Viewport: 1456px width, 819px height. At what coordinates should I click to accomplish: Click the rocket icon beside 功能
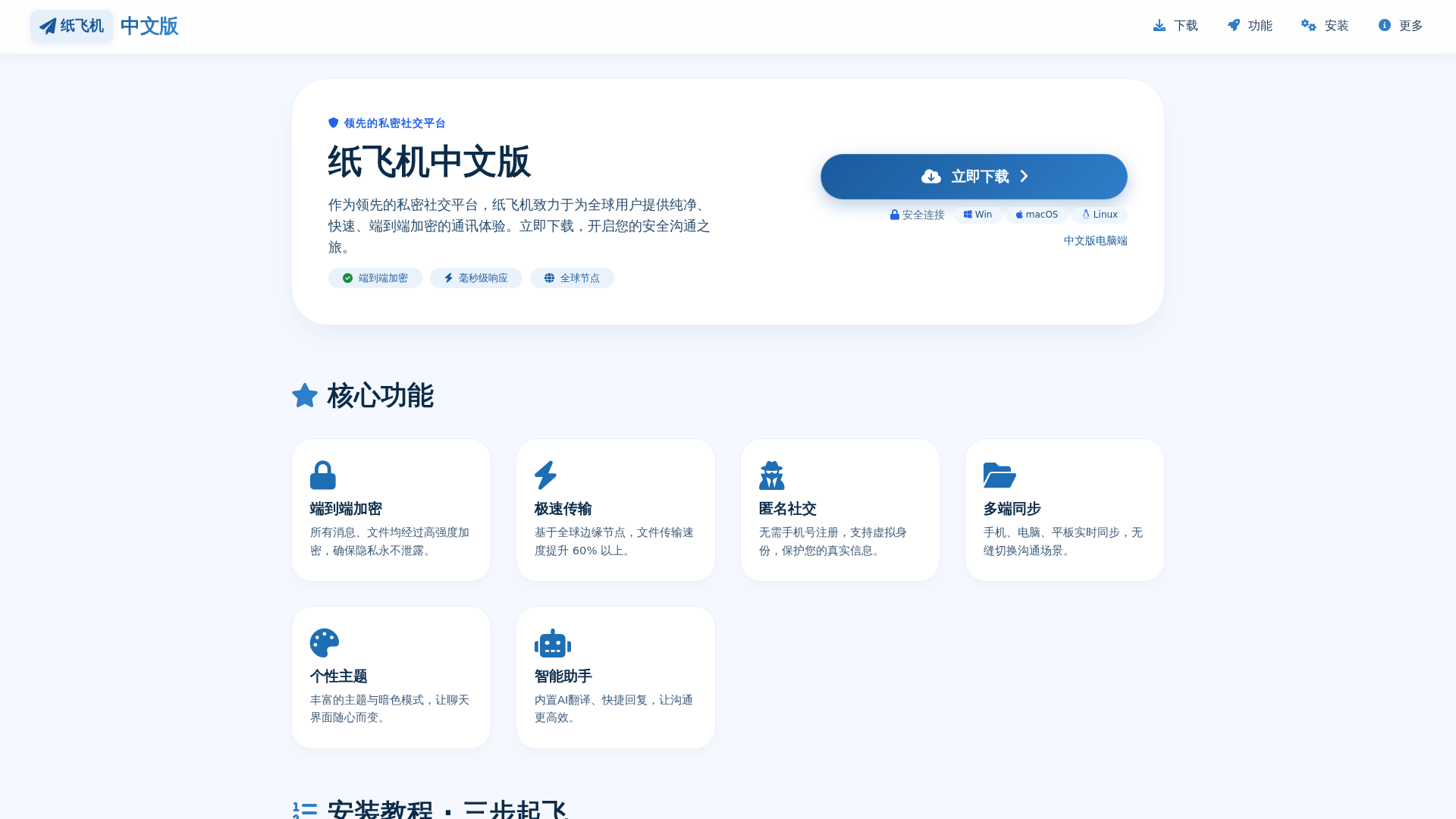[1234, 26]
